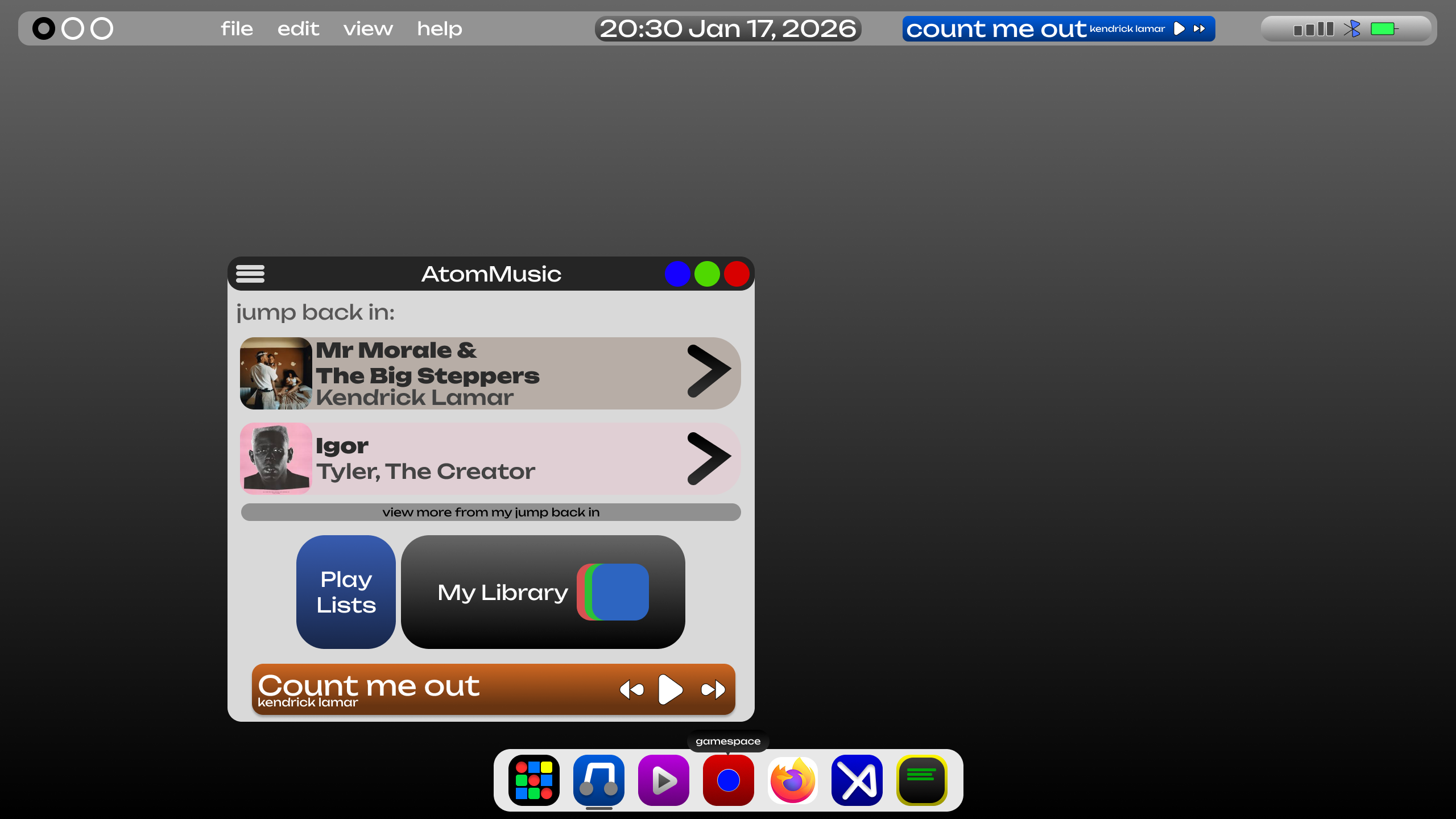Fast forward in the menu bar now-playing widget
This screenshot has width=1456, height=819.
coord(1199,28)
